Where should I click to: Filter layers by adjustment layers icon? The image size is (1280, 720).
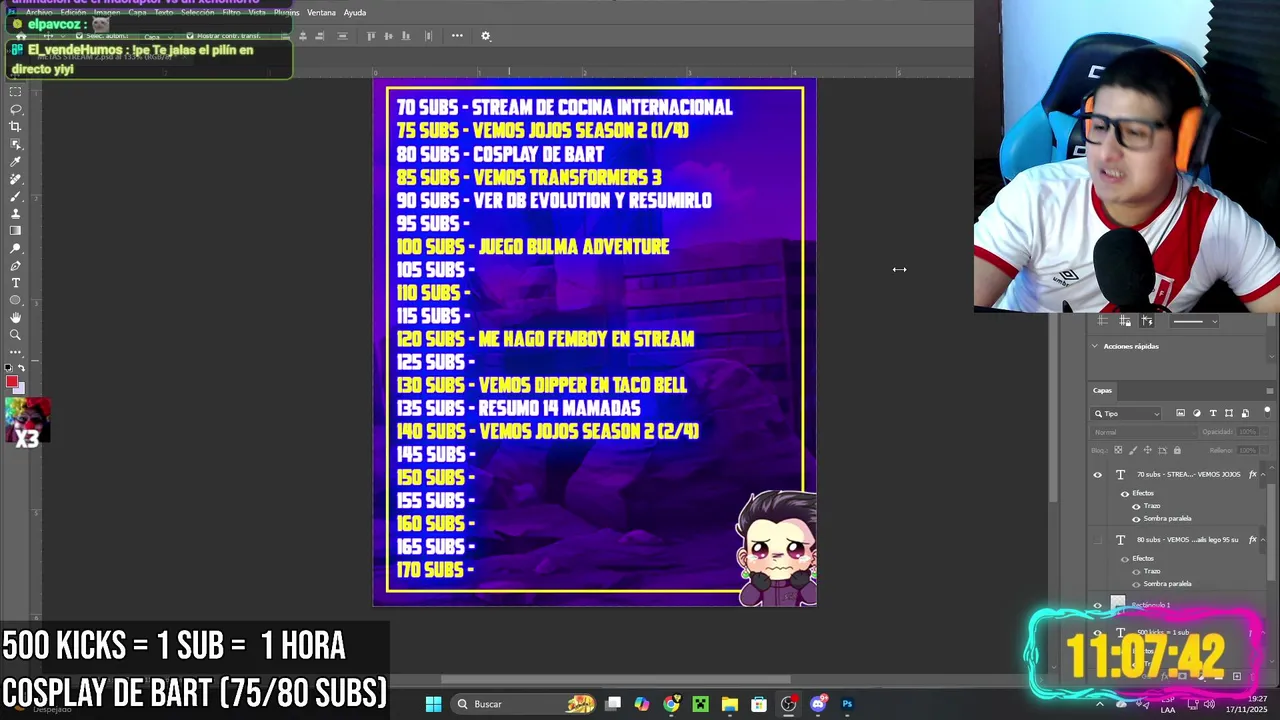(1197, 413)
